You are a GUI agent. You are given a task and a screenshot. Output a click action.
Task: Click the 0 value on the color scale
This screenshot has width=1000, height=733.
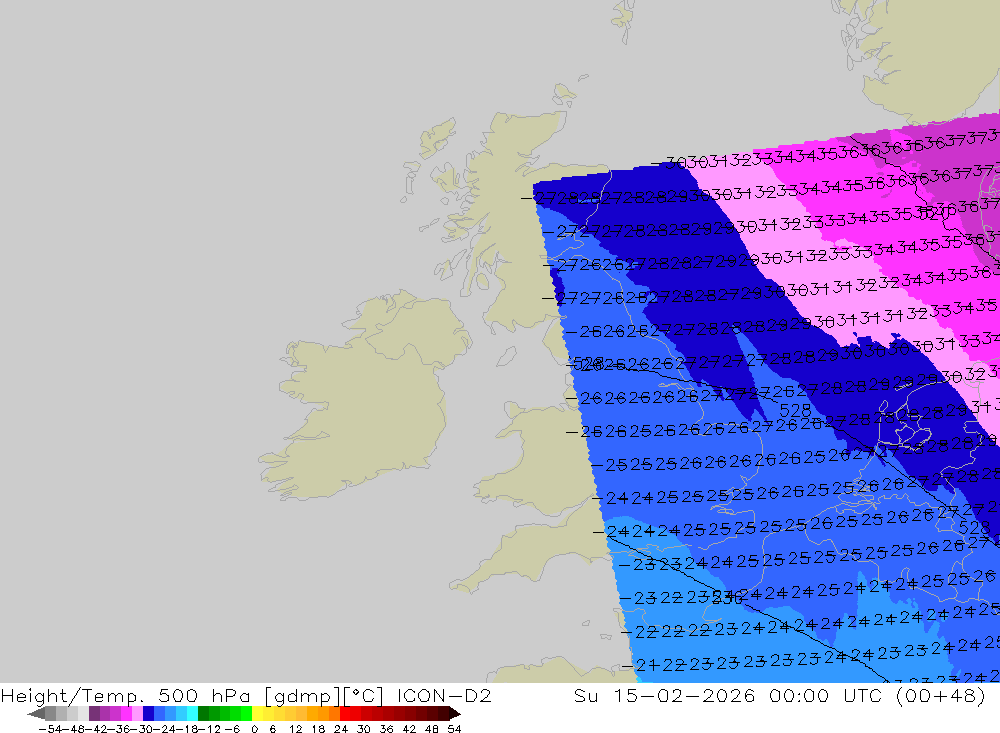point(255,729)
